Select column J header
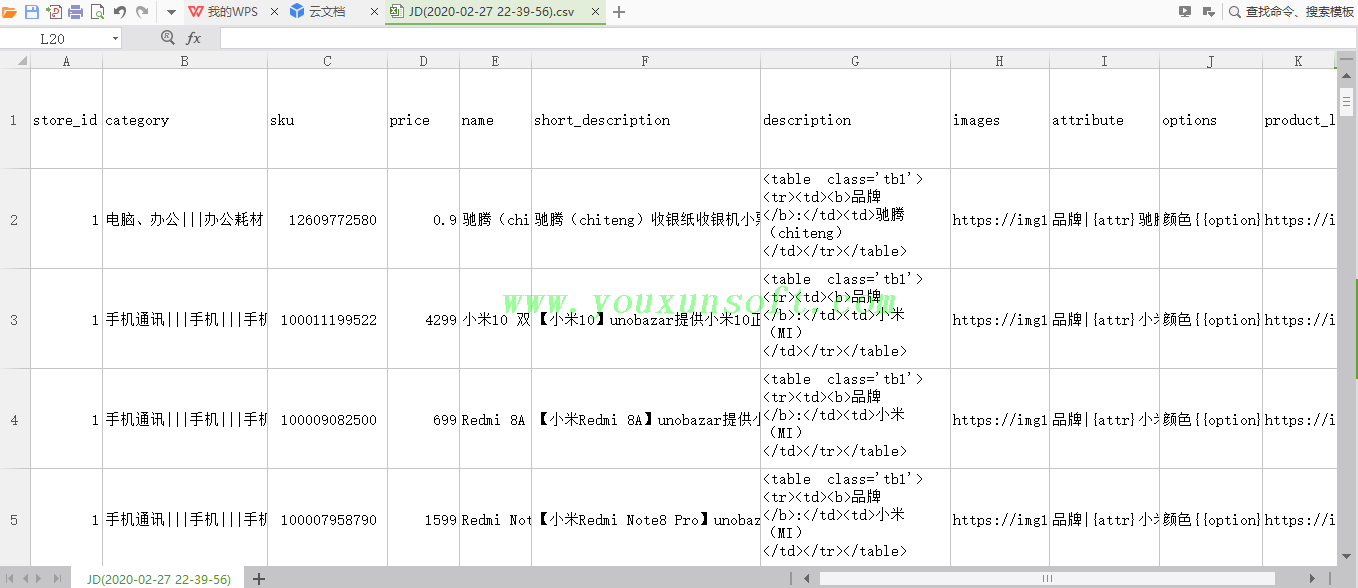 pos(1210,61)
